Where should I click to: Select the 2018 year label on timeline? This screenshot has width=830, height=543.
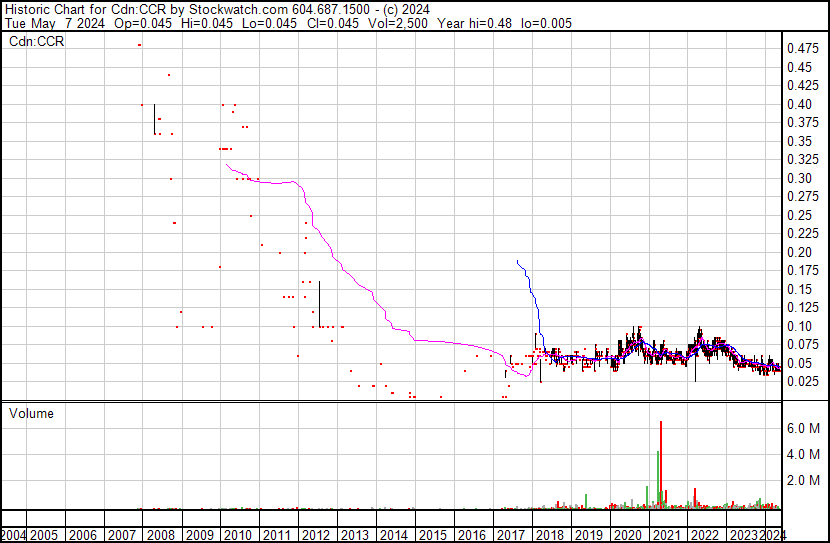(550, 535)
